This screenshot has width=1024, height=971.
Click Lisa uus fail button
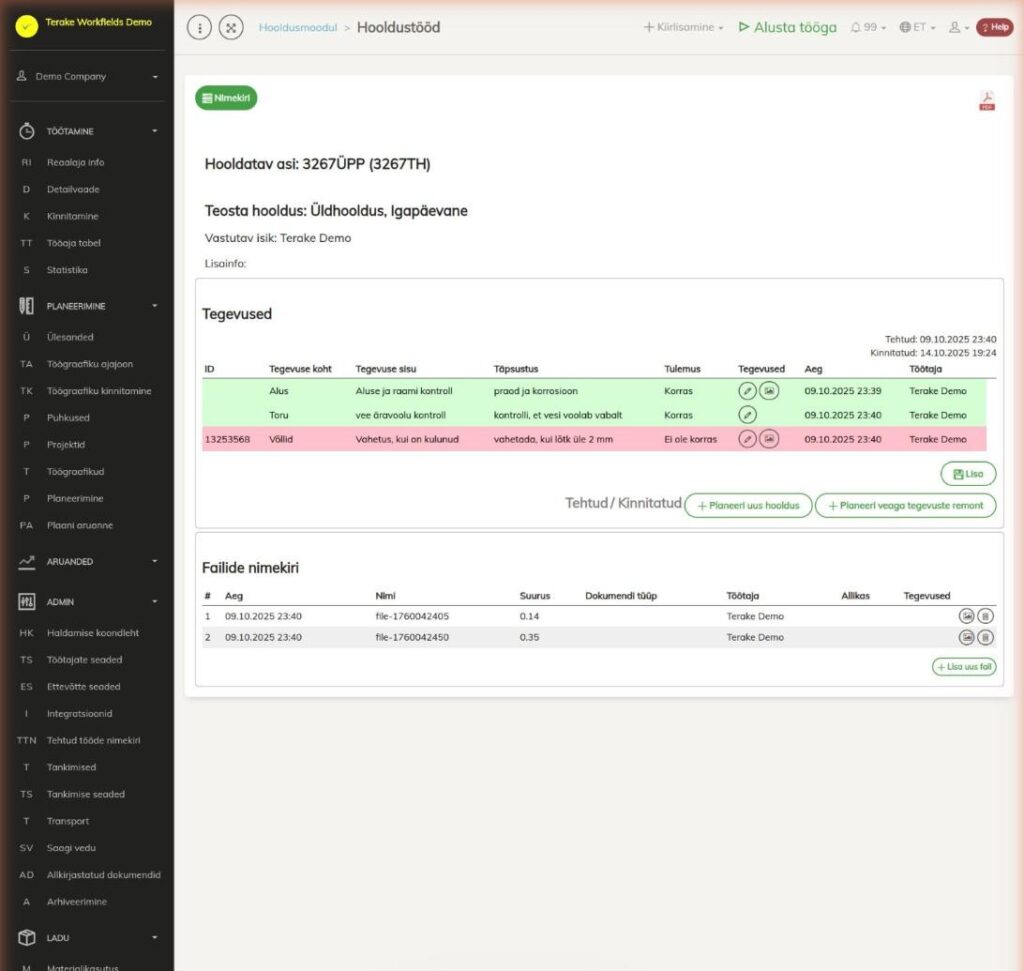tap(964, 667)
